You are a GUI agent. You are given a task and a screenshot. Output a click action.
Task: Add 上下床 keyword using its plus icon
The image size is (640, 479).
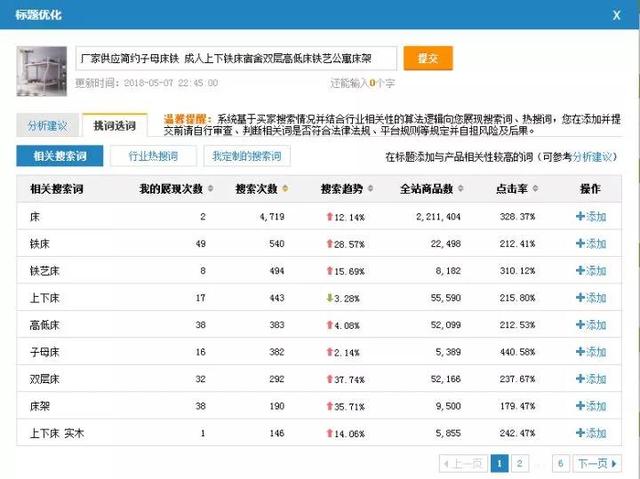pos(580,298)
